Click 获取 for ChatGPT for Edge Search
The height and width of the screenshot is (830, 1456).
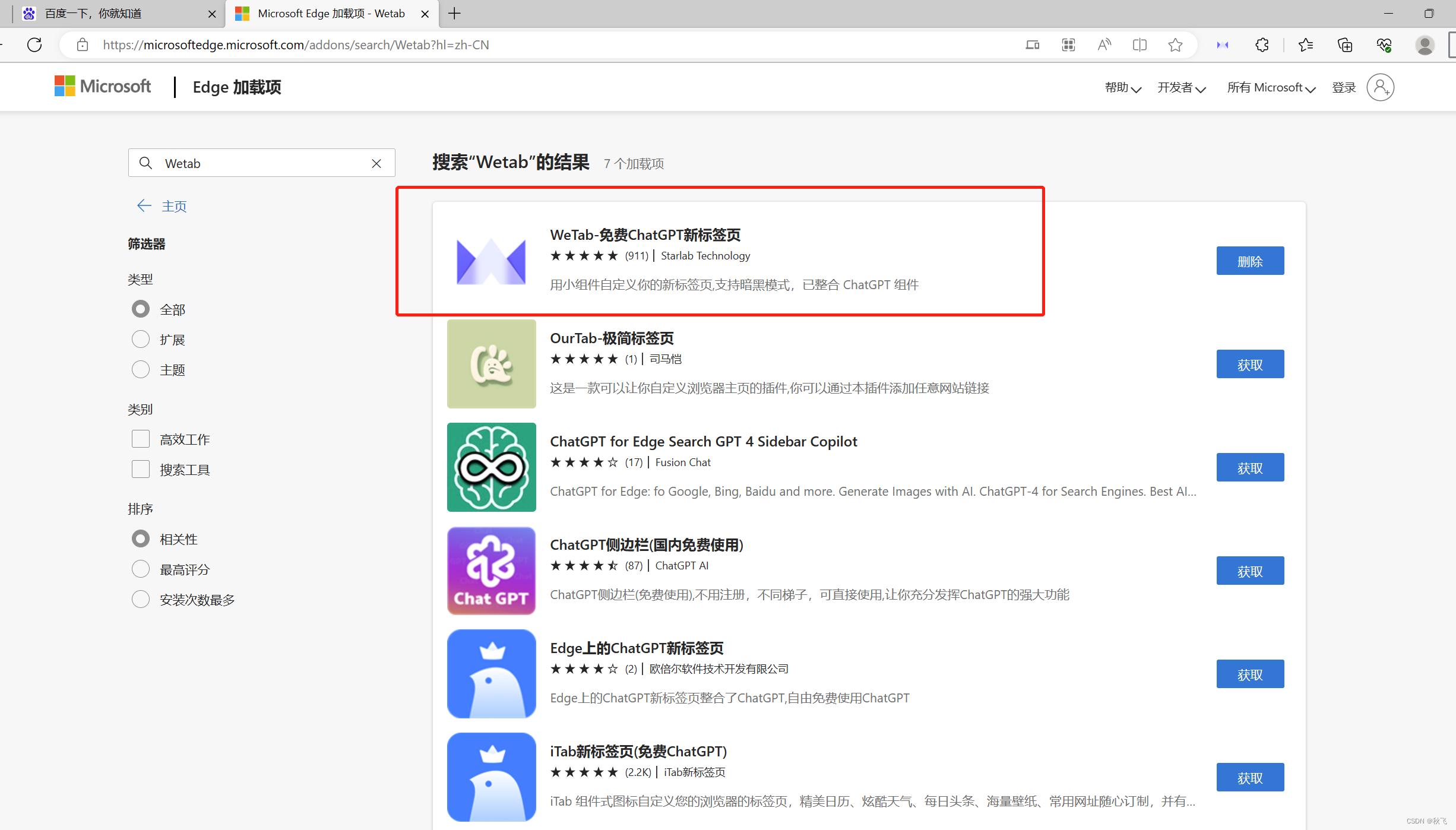tap(1250, 467)
